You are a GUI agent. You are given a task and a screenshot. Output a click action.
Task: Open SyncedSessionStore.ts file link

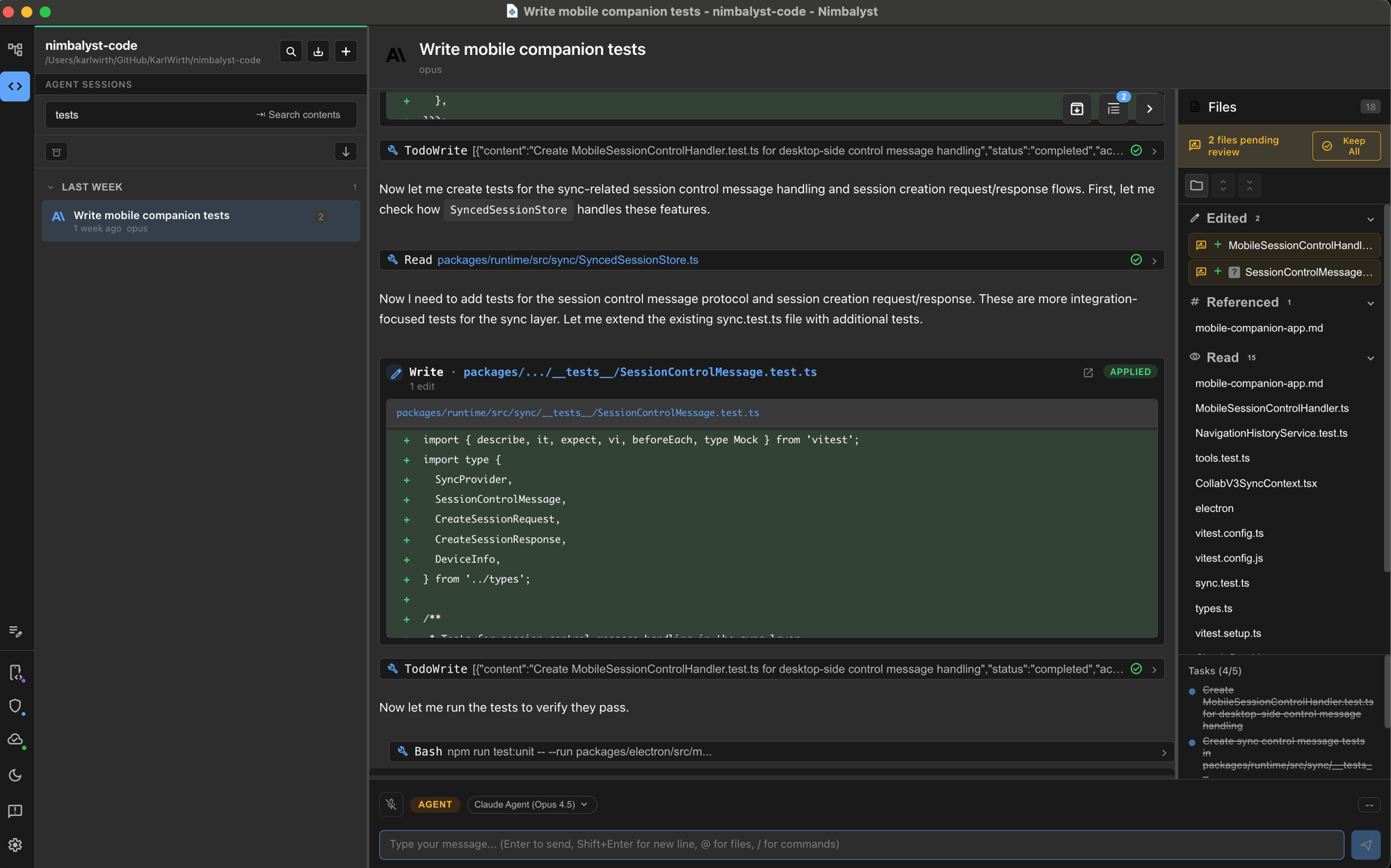click(568, 260)
